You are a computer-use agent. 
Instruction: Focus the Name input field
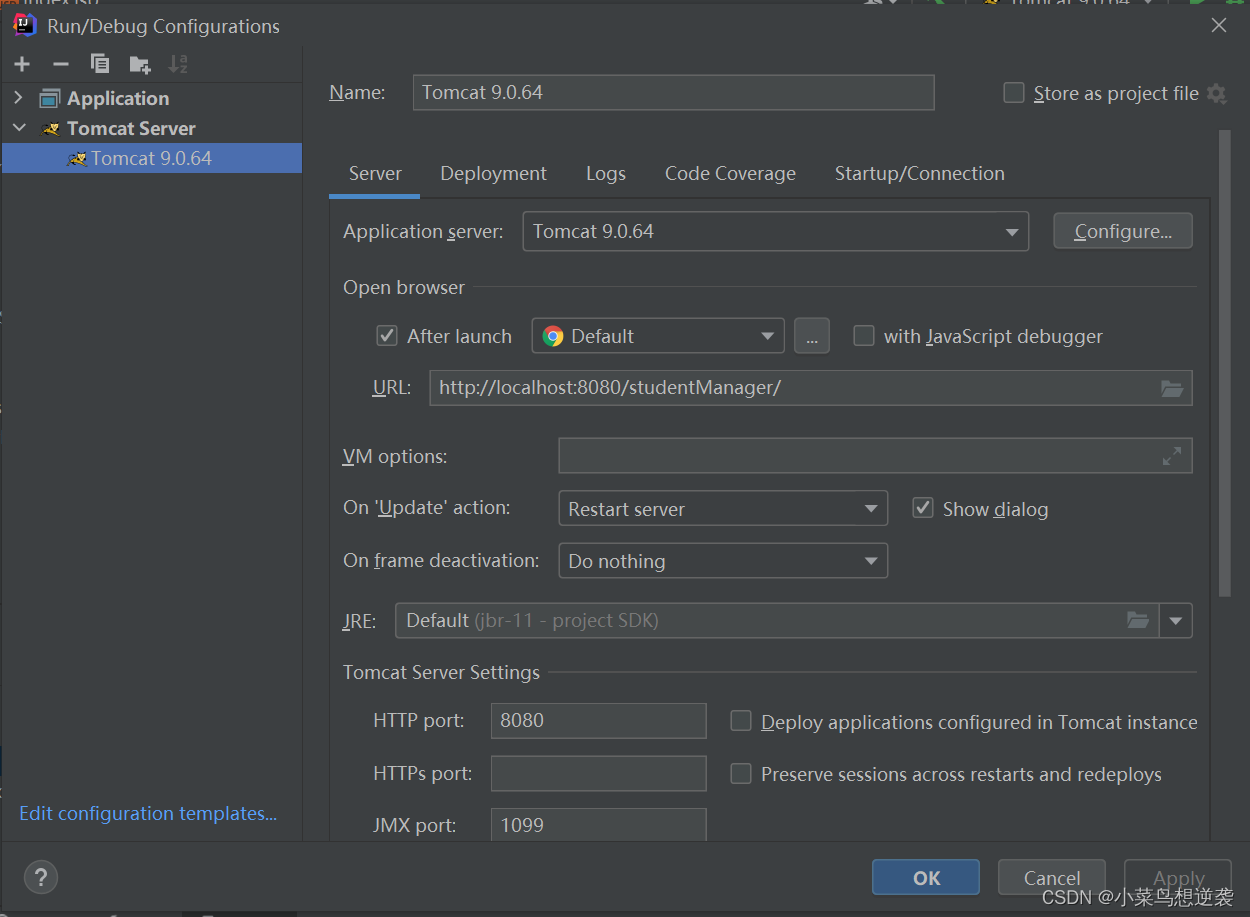(674, 92)
